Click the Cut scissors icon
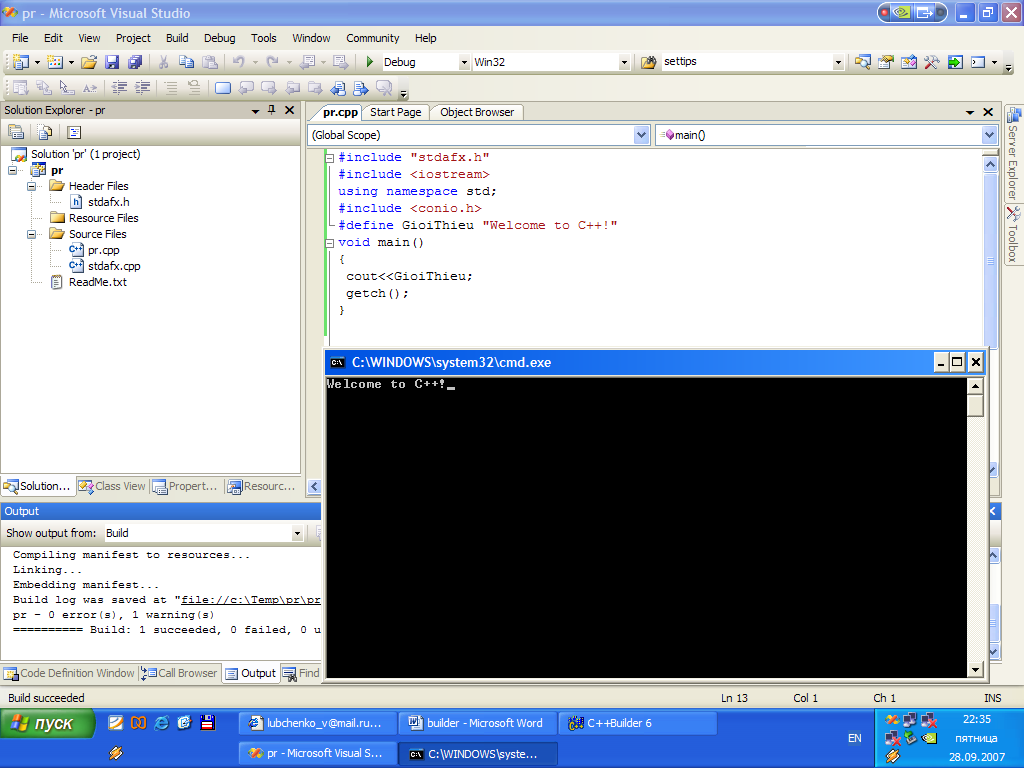This screenshot has height=768, width=1024. pyautogui.click(x=163, y=62)
